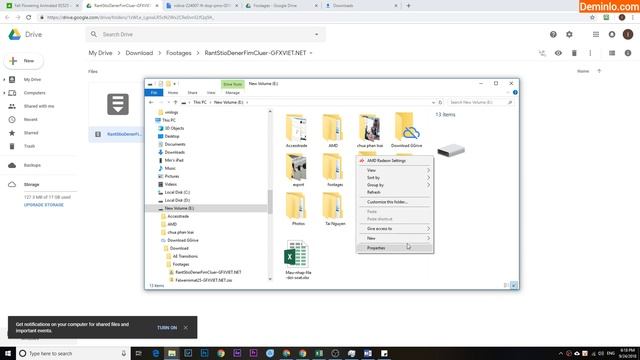Viewport: 640px width, 360px height.
Task: Open the Drive search options dropdown arrow
Action: [316, 34]
